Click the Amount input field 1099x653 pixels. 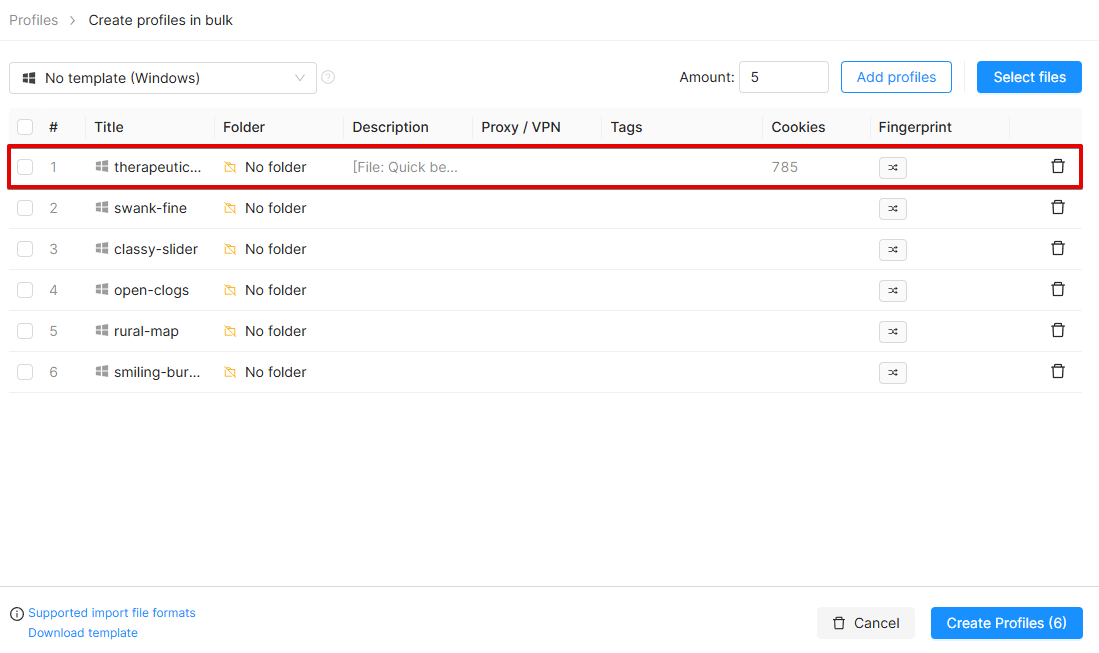[x=784, y=77]
